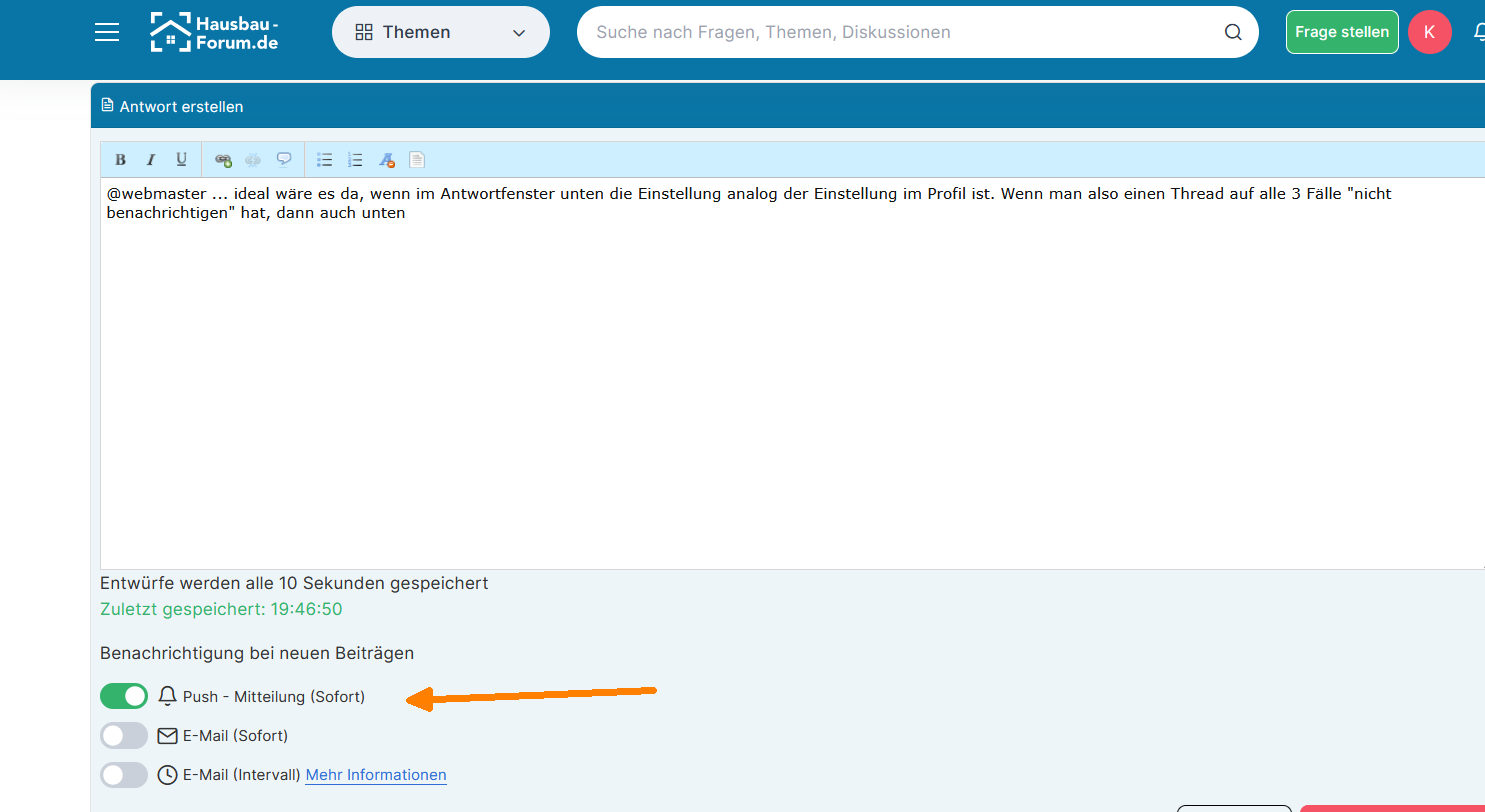Click the document page icon in toolbar
The height and width of the screenshot is (812, 1485).
coord(417,159)
